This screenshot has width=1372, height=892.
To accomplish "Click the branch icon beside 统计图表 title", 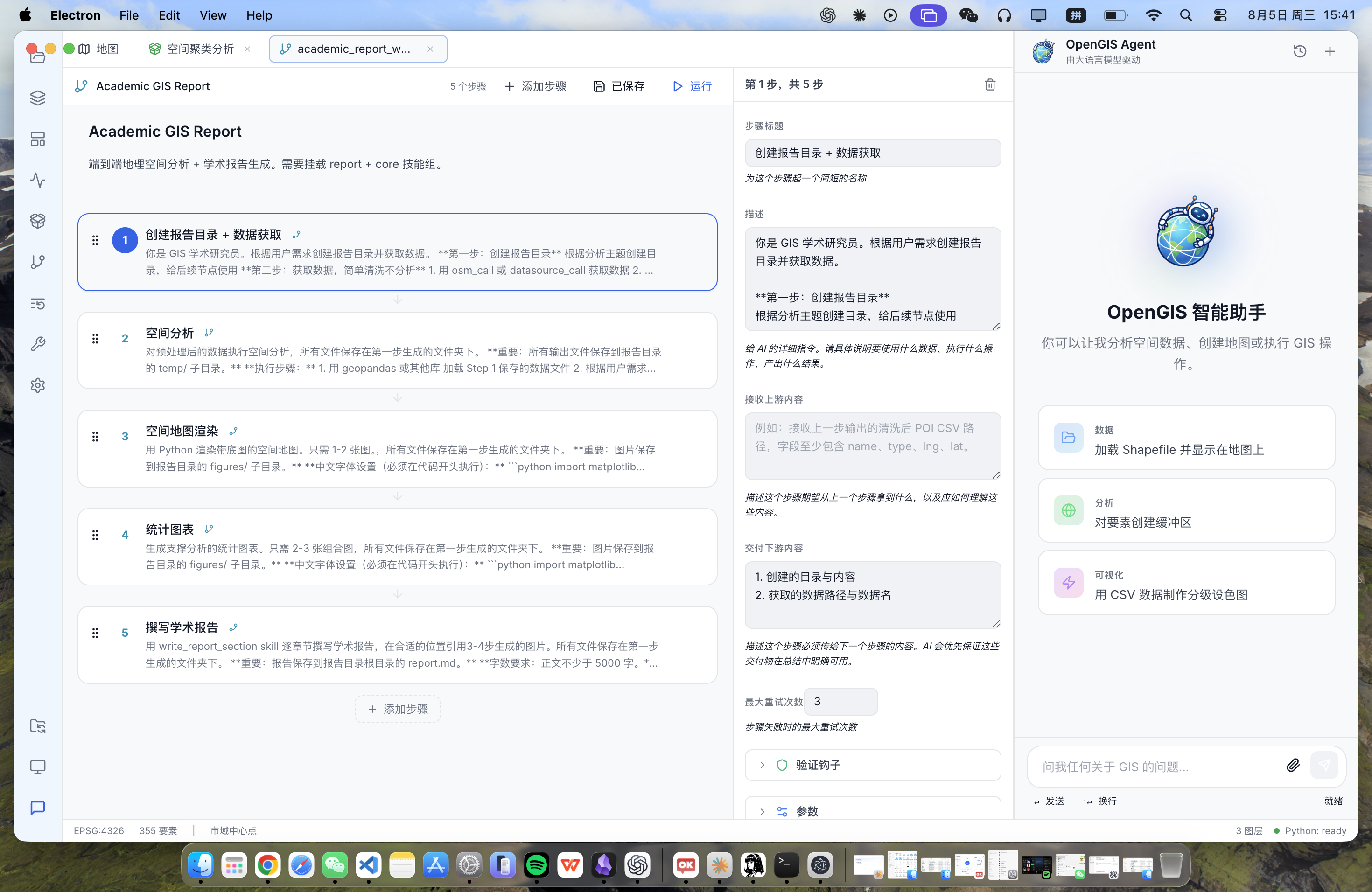I will click(x=209, y=529).
